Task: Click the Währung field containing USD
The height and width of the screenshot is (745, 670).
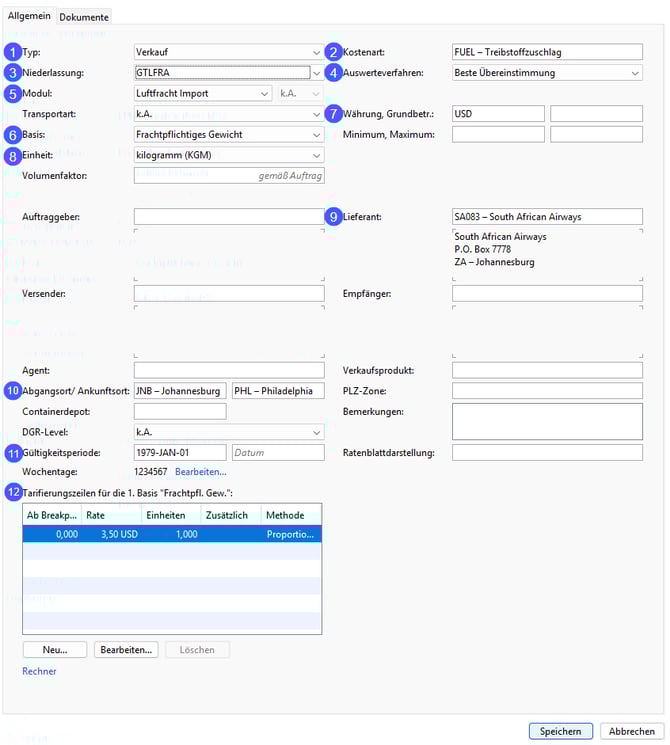Action: coord(497,114)
